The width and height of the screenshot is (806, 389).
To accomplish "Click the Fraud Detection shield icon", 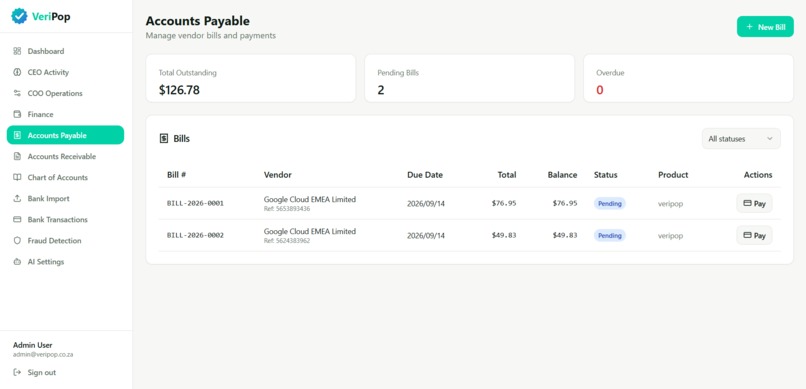I will pos(17,241).
